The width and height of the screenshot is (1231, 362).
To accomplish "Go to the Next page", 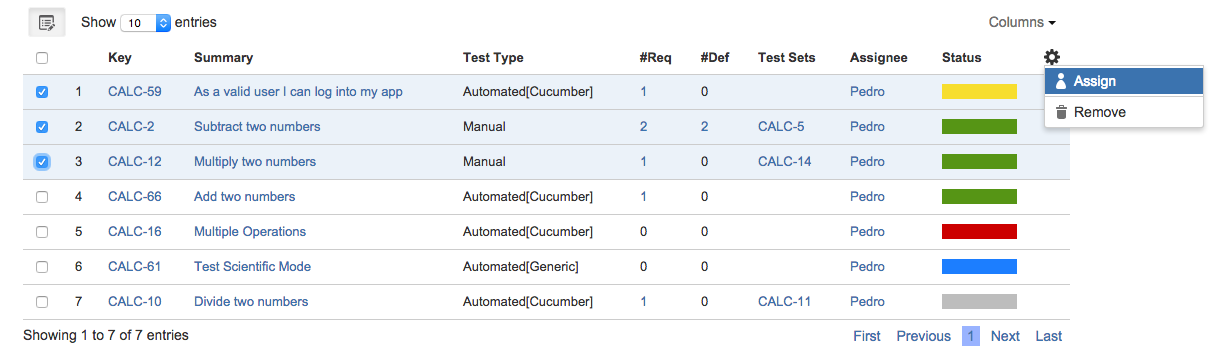I will click(x=1005, y=336).
